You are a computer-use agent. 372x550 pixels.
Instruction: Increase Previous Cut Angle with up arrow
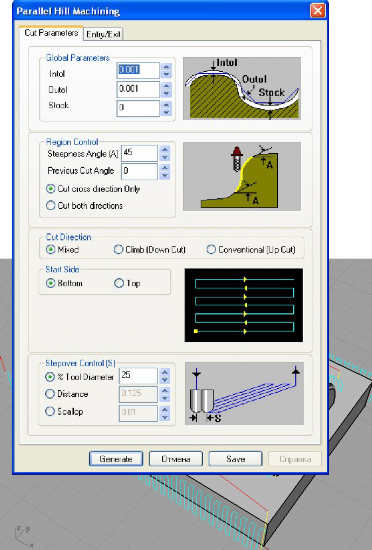pos(164,168)
